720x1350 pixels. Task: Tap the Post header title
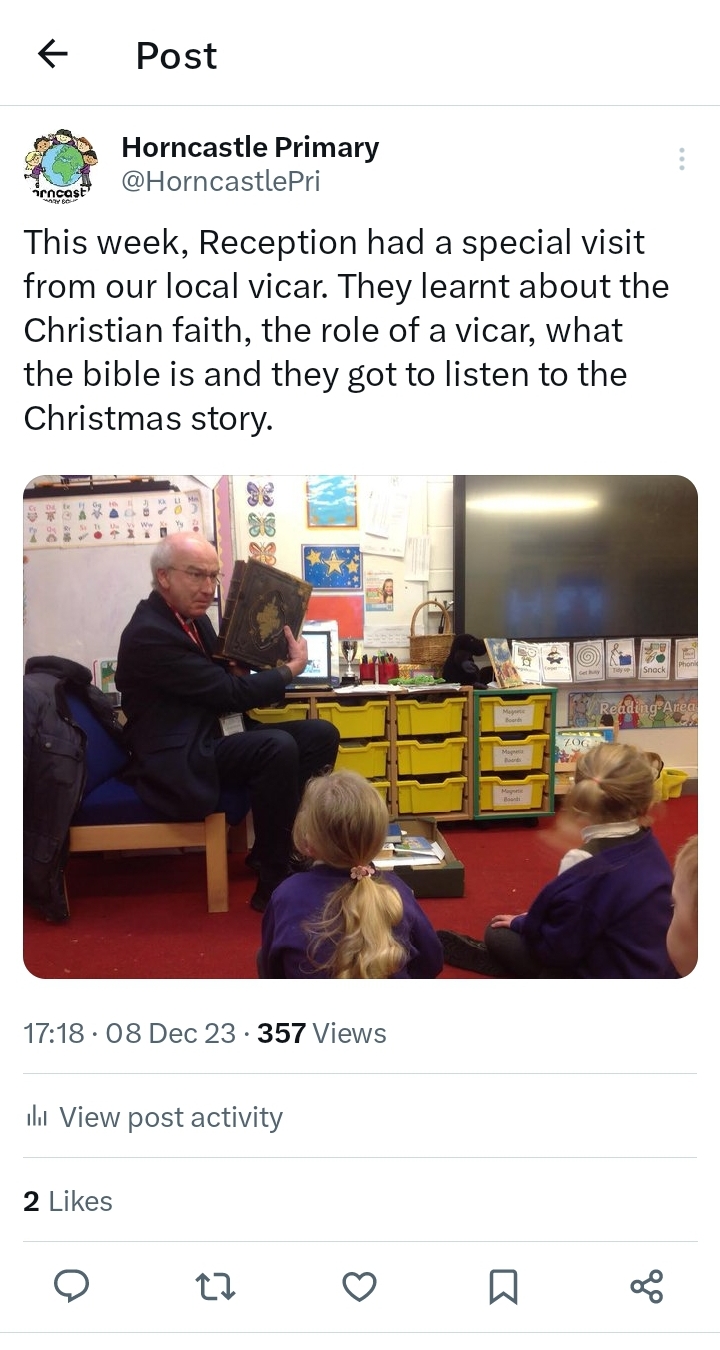click(176, 56)
